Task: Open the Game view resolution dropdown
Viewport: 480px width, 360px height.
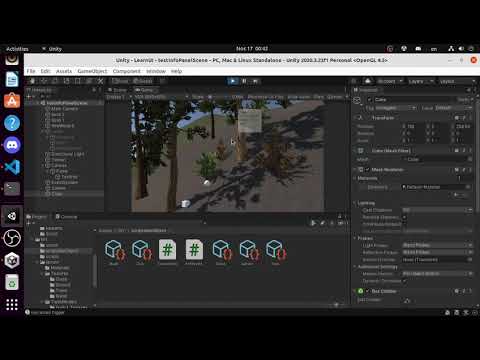Action: tap(161, 97)
